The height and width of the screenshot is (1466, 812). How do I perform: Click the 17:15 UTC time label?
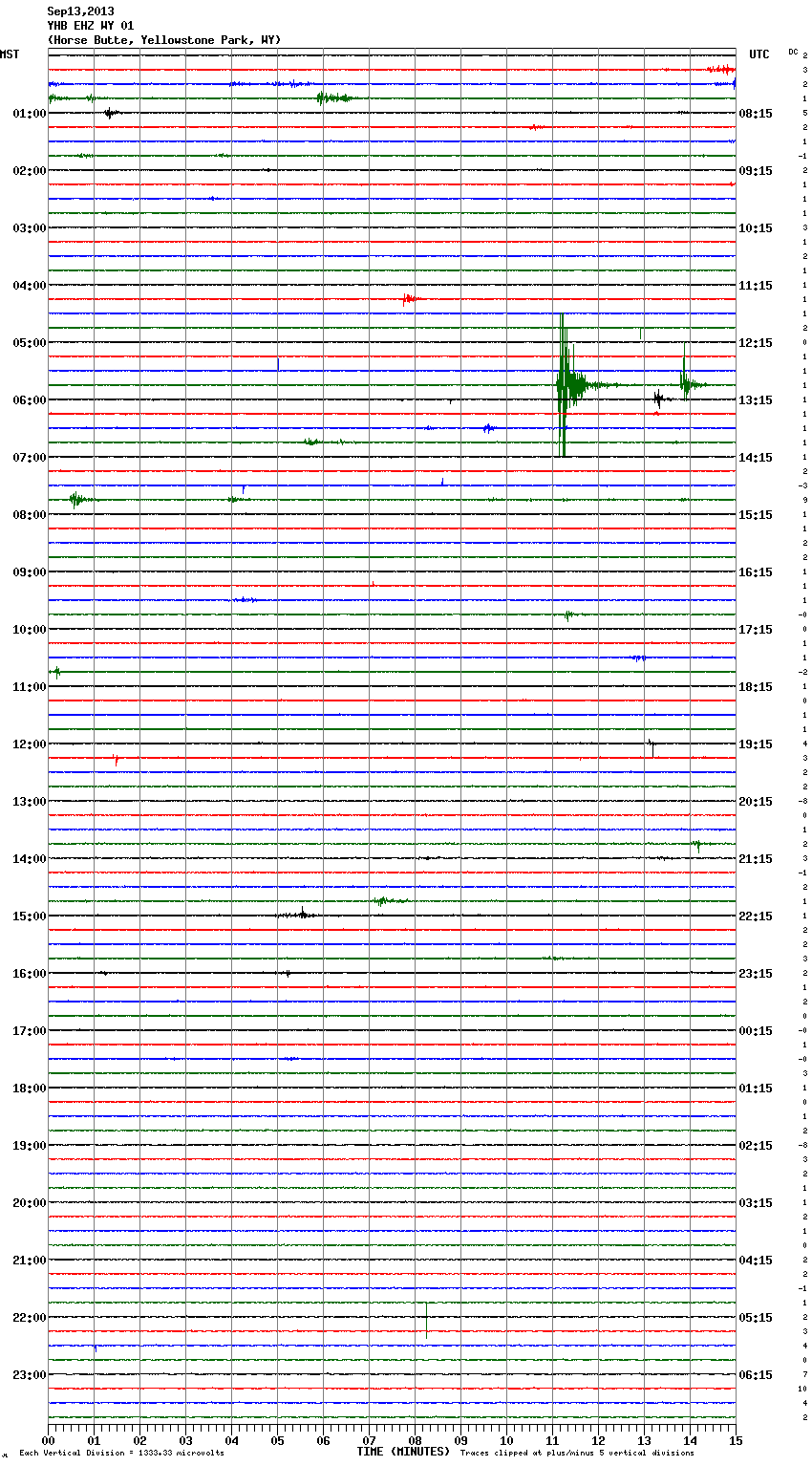point(756,630)
